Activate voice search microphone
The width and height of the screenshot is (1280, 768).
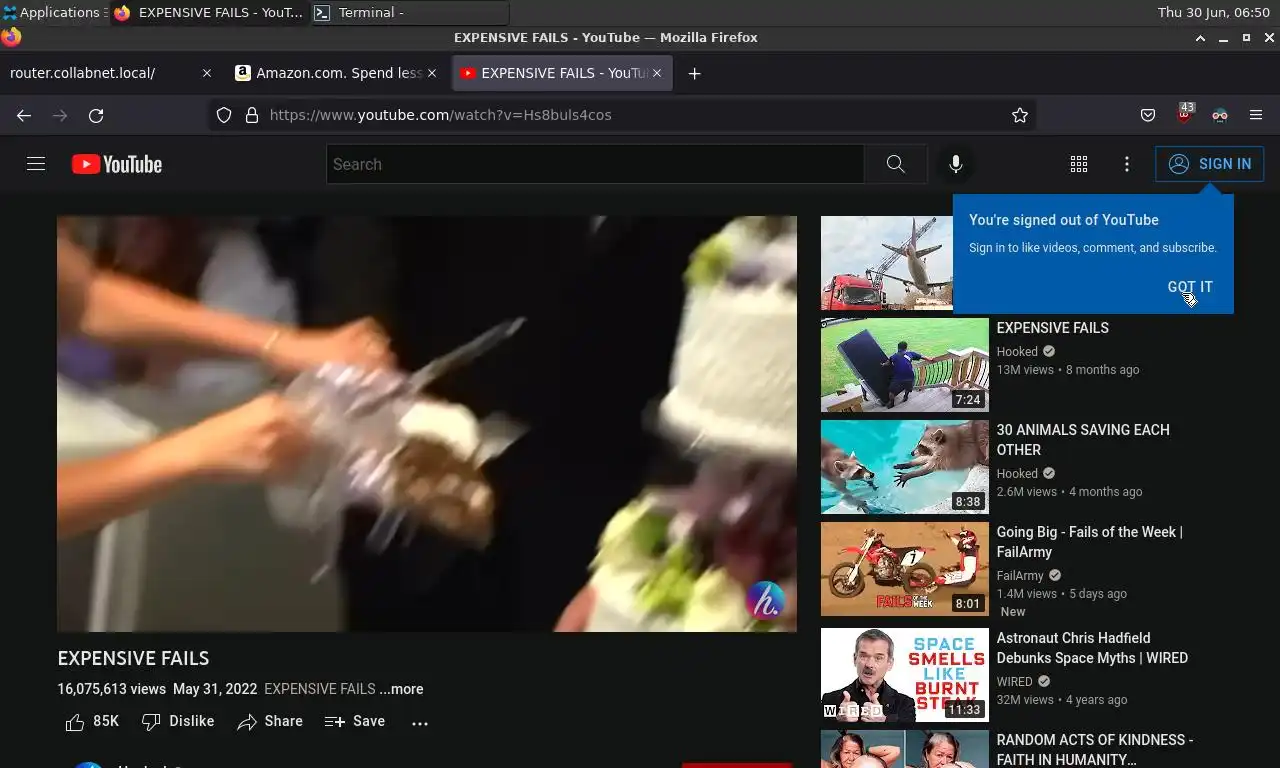(956, 164)
